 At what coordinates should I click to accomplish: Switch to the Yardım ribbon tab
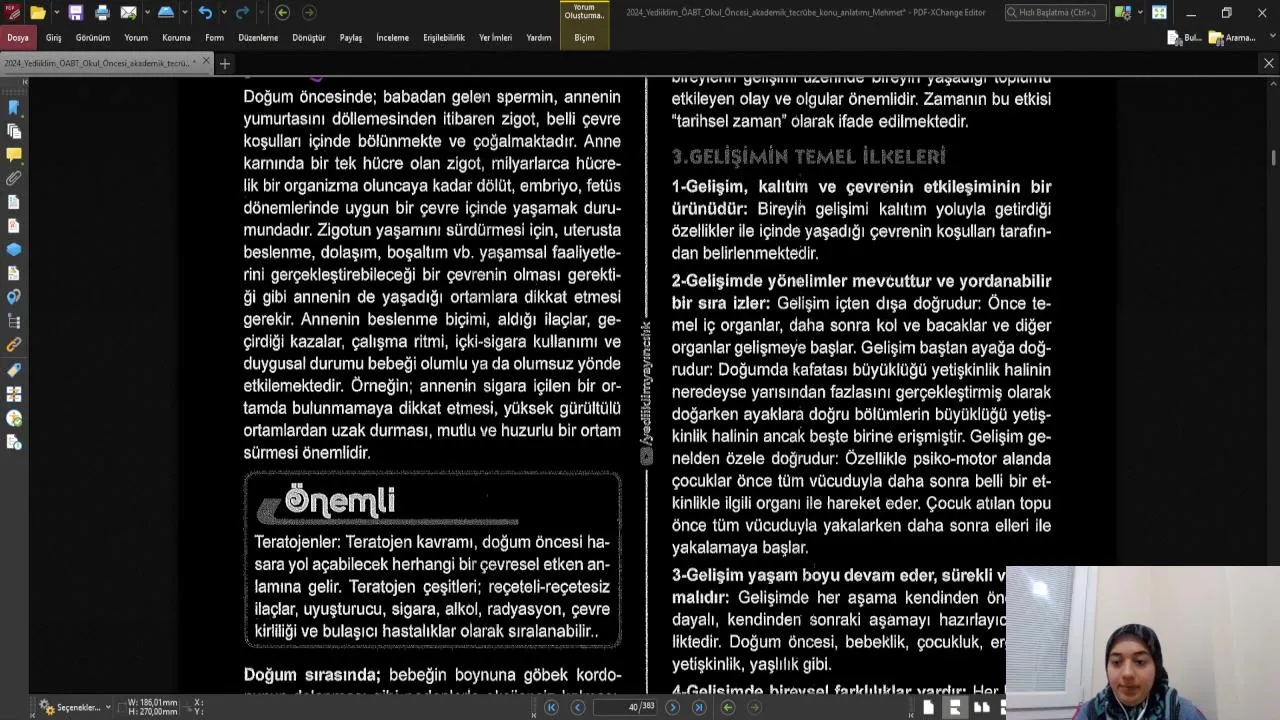coord(539,38)
